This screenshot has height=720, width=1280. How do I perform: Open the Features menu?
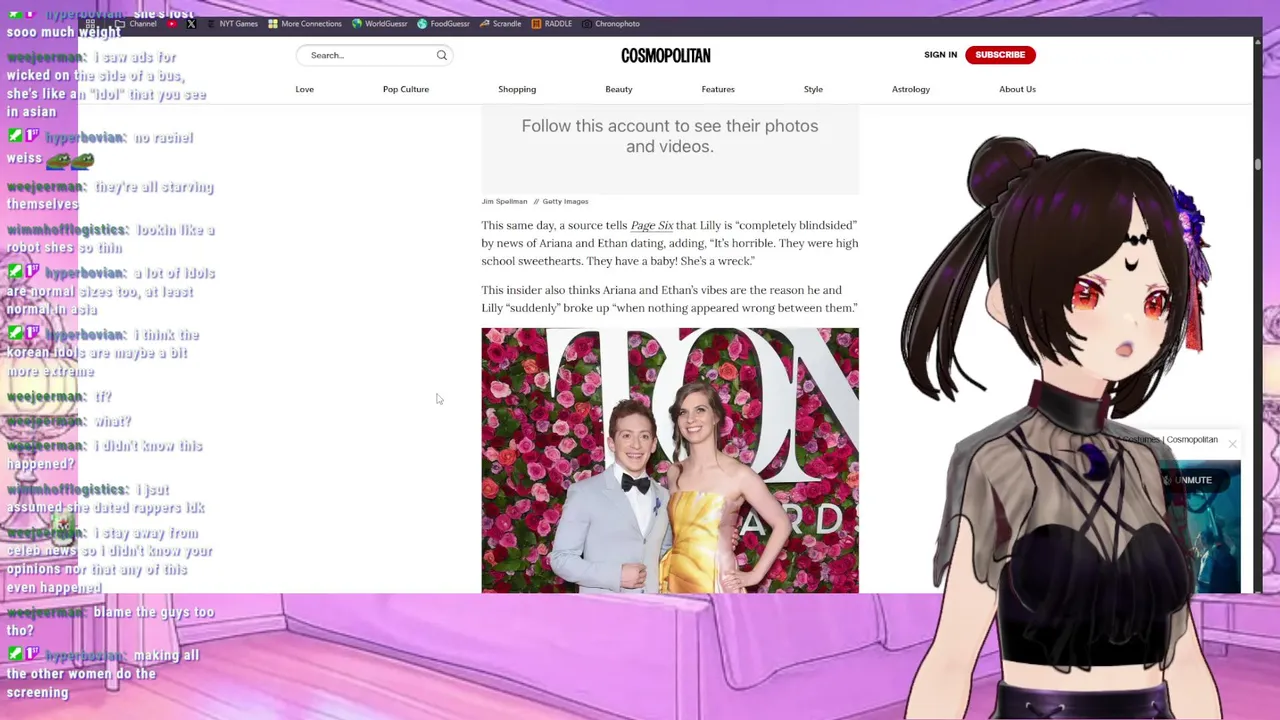pos(717,89)
